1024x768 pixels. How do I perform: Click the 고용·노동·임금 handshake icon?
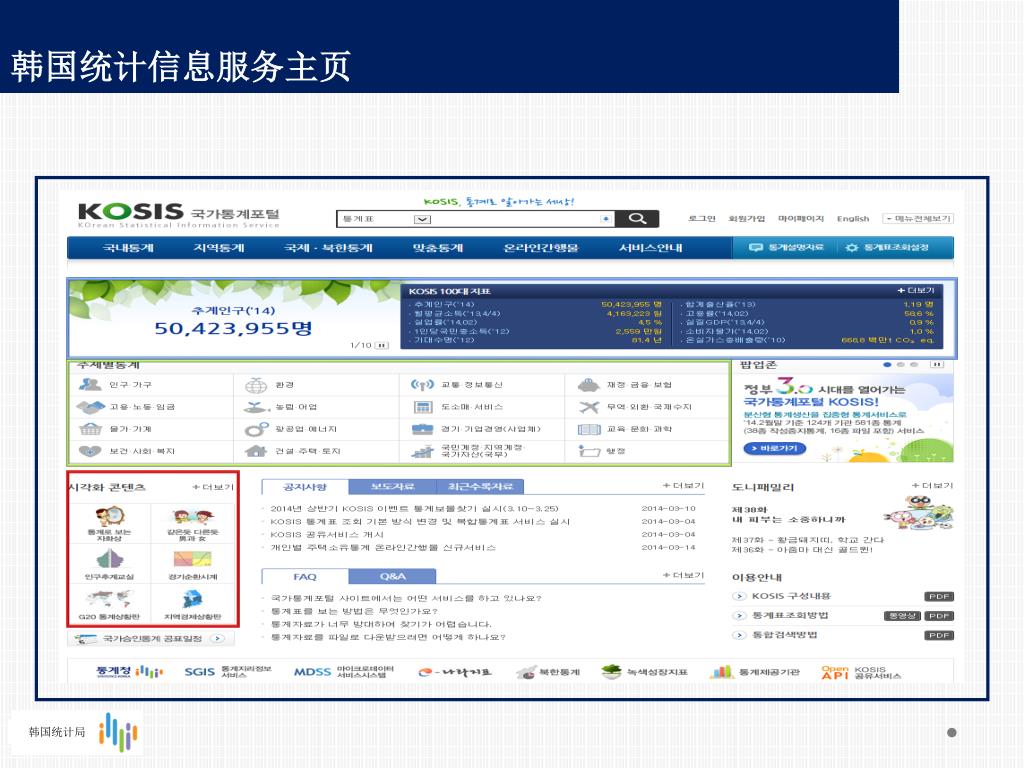click(x=90, y=407)
